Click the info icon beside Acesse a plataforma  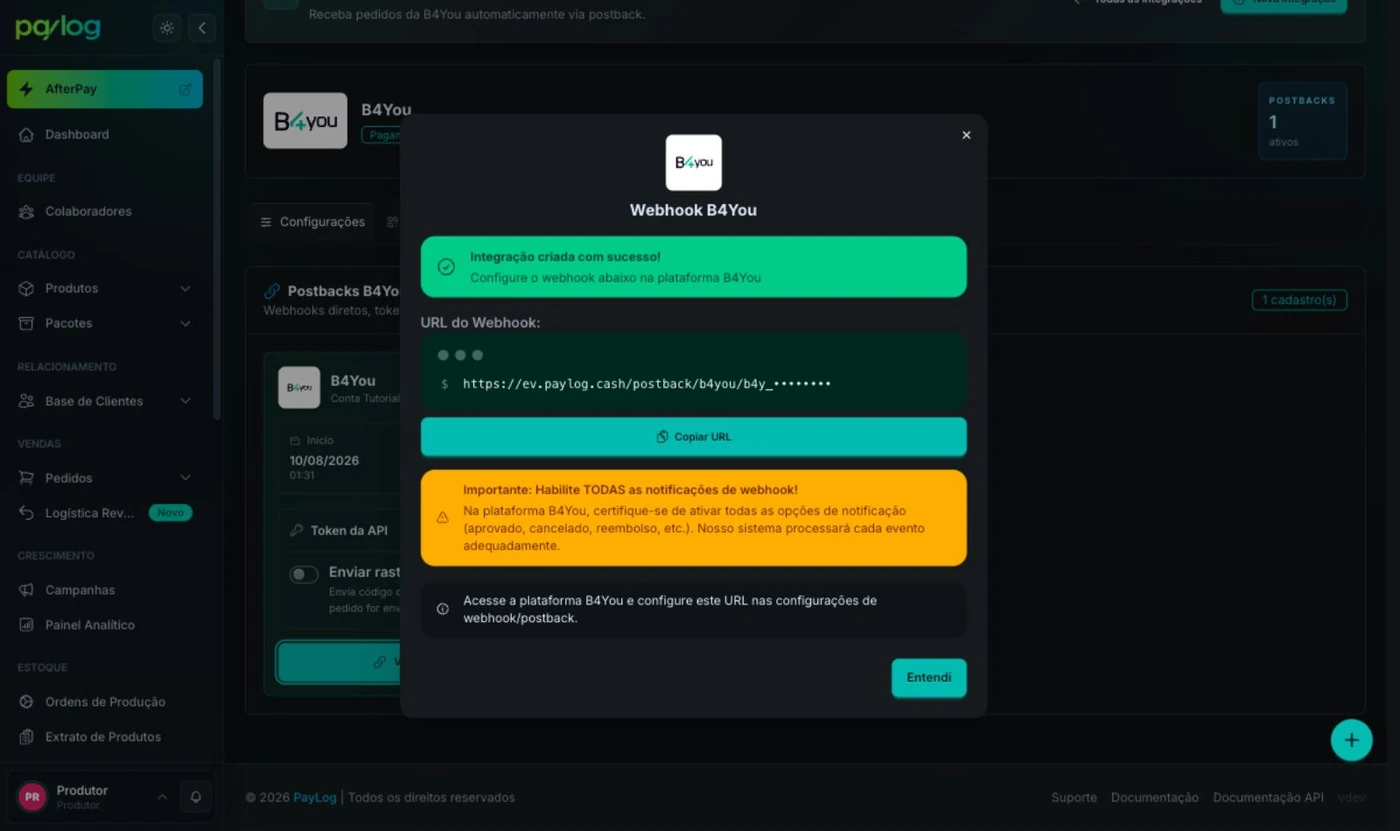442,609
